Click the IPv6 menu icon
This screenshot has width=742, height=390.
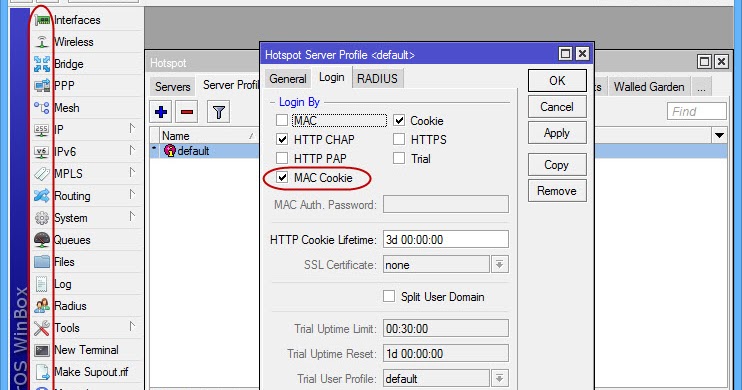click(x=42, y=152)
